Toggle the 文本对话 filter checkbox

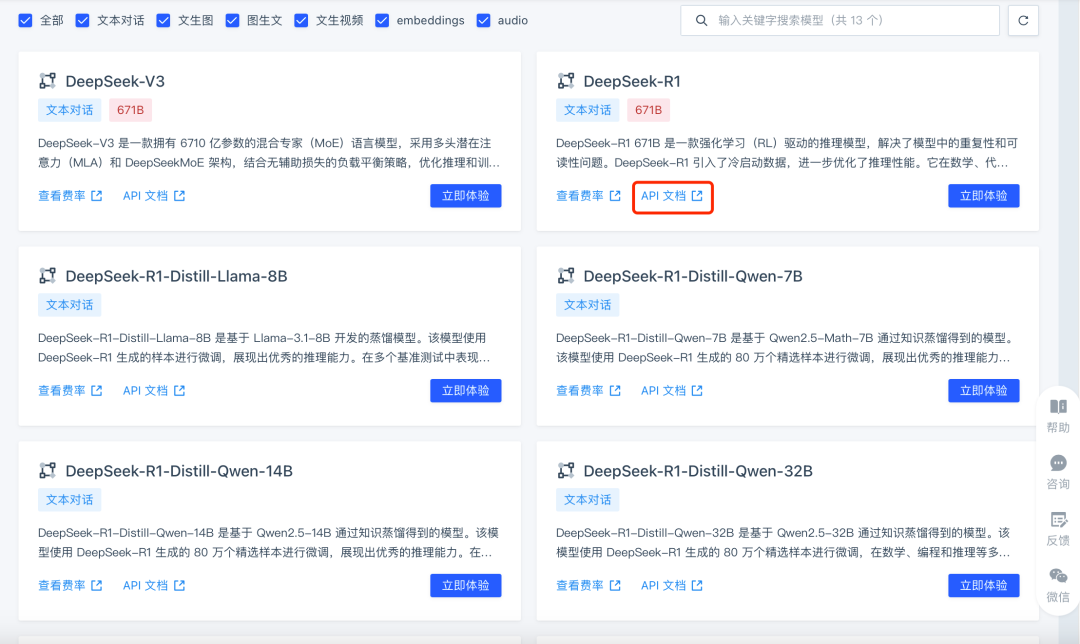(x=83, y=21)
